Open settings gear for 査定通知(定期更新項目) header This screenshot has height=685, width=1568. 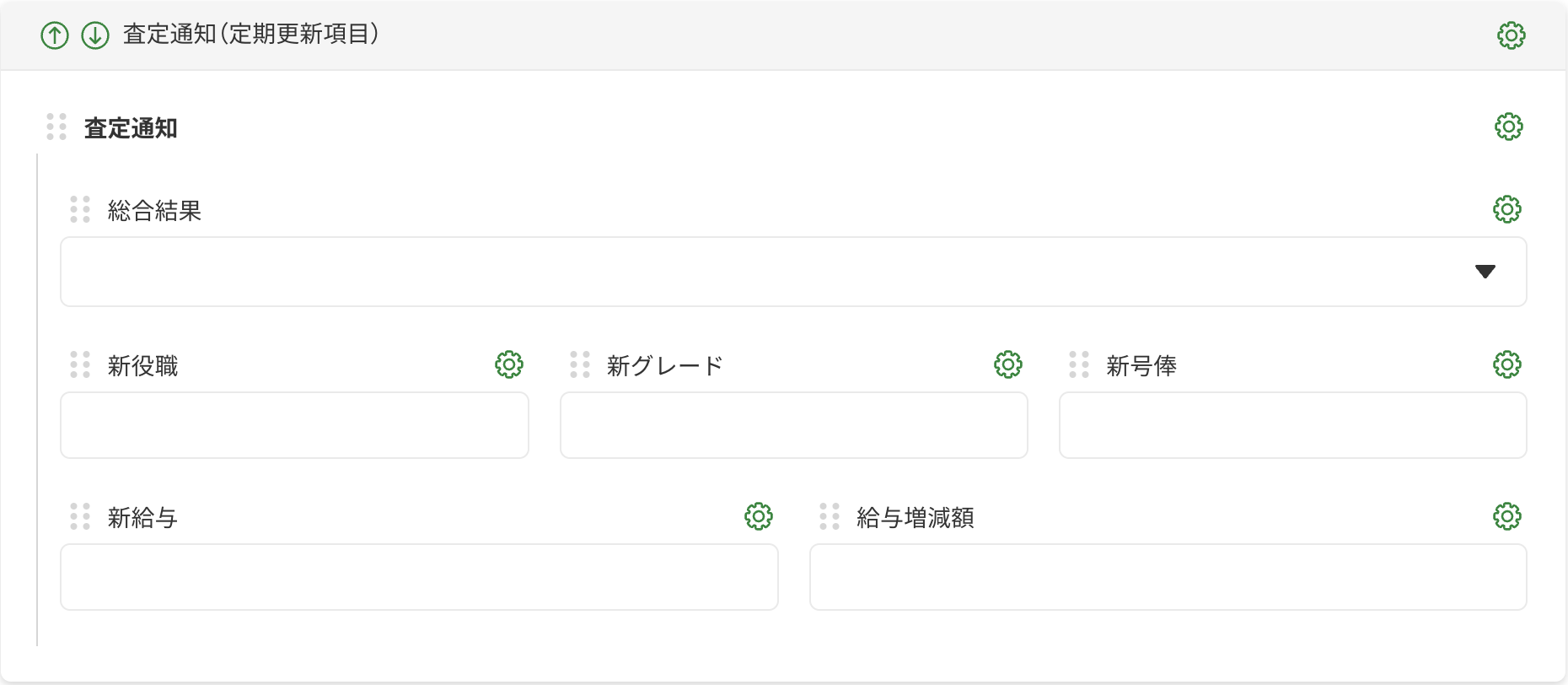(x=1511, y=35)
